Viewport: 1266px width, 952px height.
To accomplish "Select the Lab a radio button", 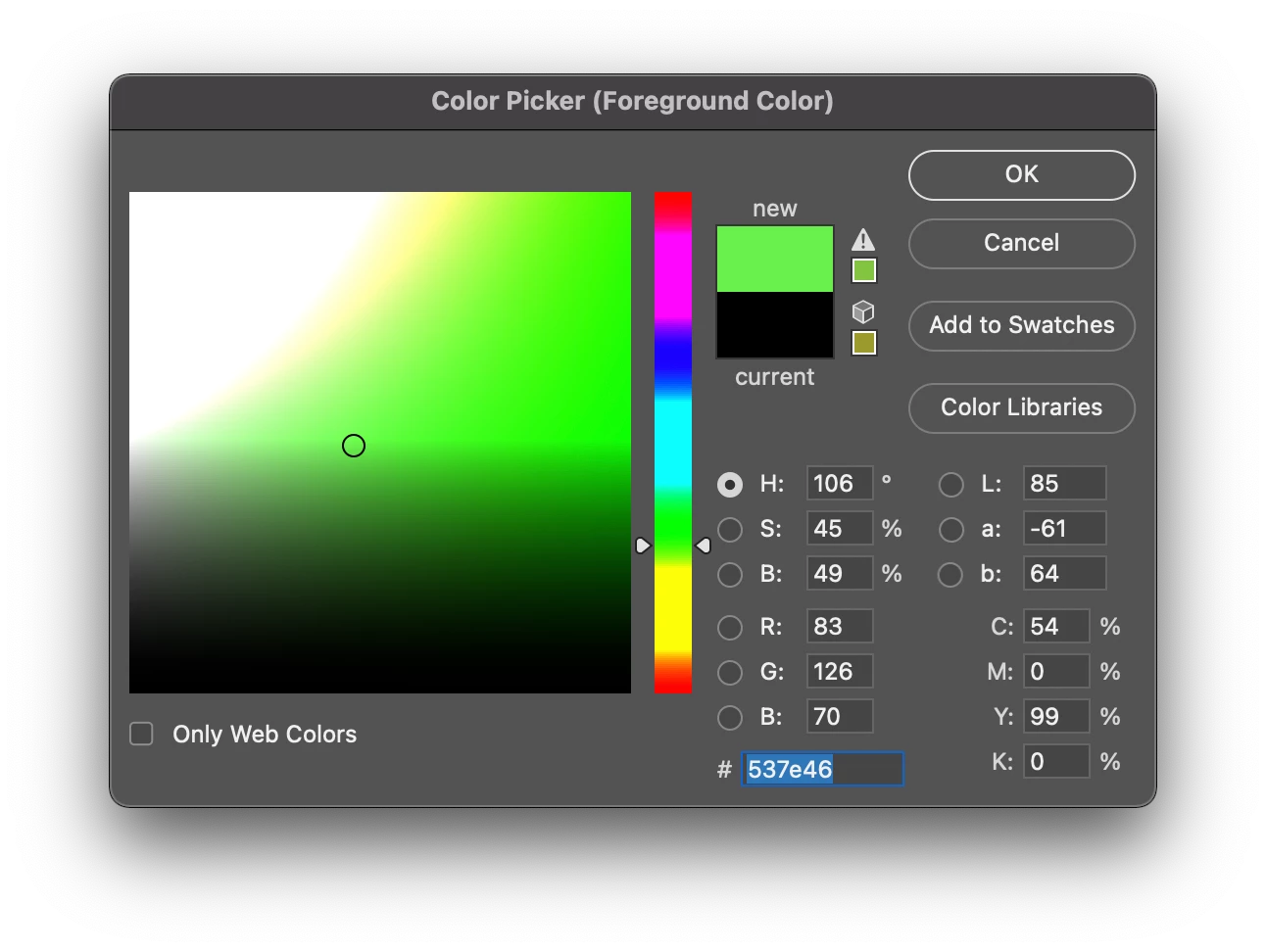I will click(950, 529).
